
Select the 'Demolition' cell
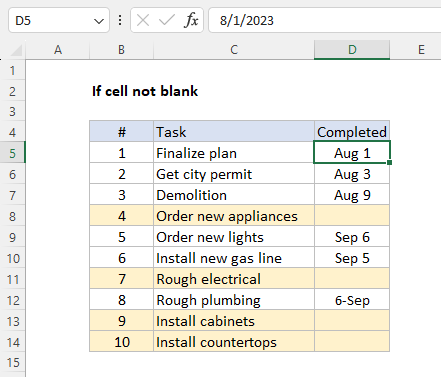pyautogui.click(x=234, y=195)
